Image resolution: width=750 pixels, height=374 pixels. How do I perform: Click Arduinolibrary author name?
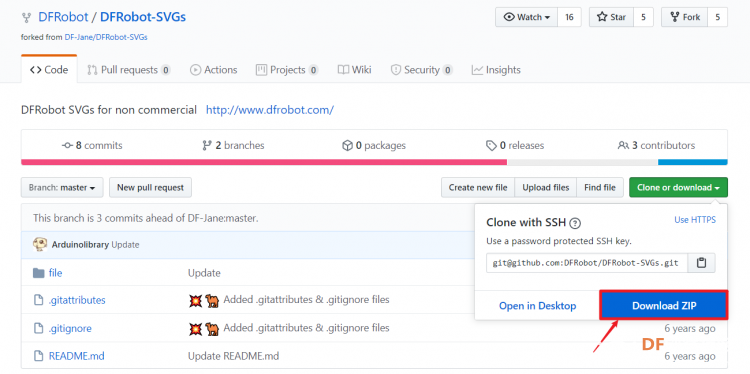pos(81,244)
